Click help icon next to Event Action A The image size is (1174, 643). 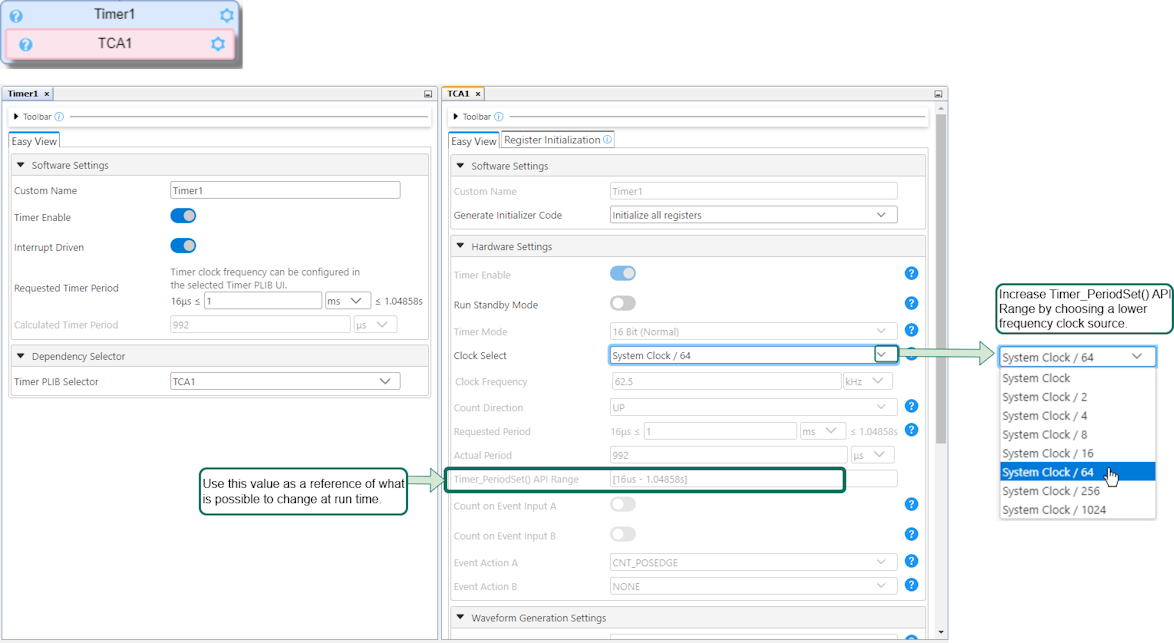911,561
